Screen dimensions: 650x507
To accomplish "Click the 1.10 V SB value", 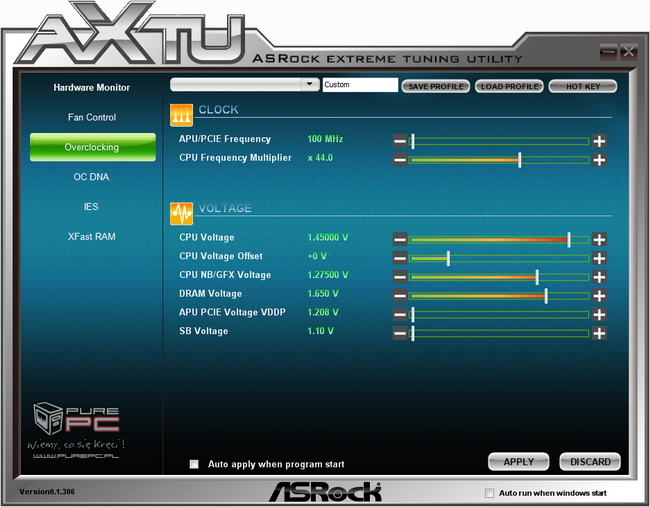I will [x=320, y=331].
